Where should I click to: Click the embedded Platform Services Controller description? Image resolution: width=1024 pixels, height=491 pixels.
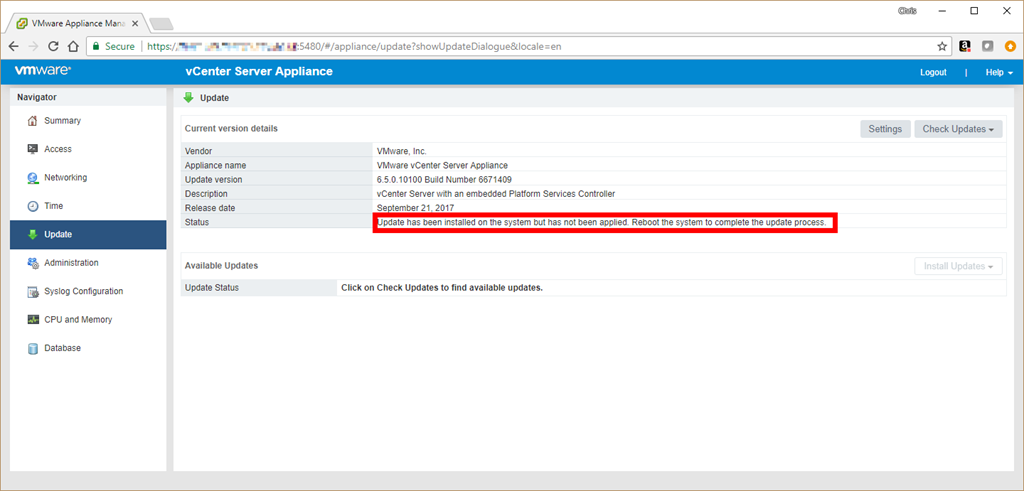(496, 194)
